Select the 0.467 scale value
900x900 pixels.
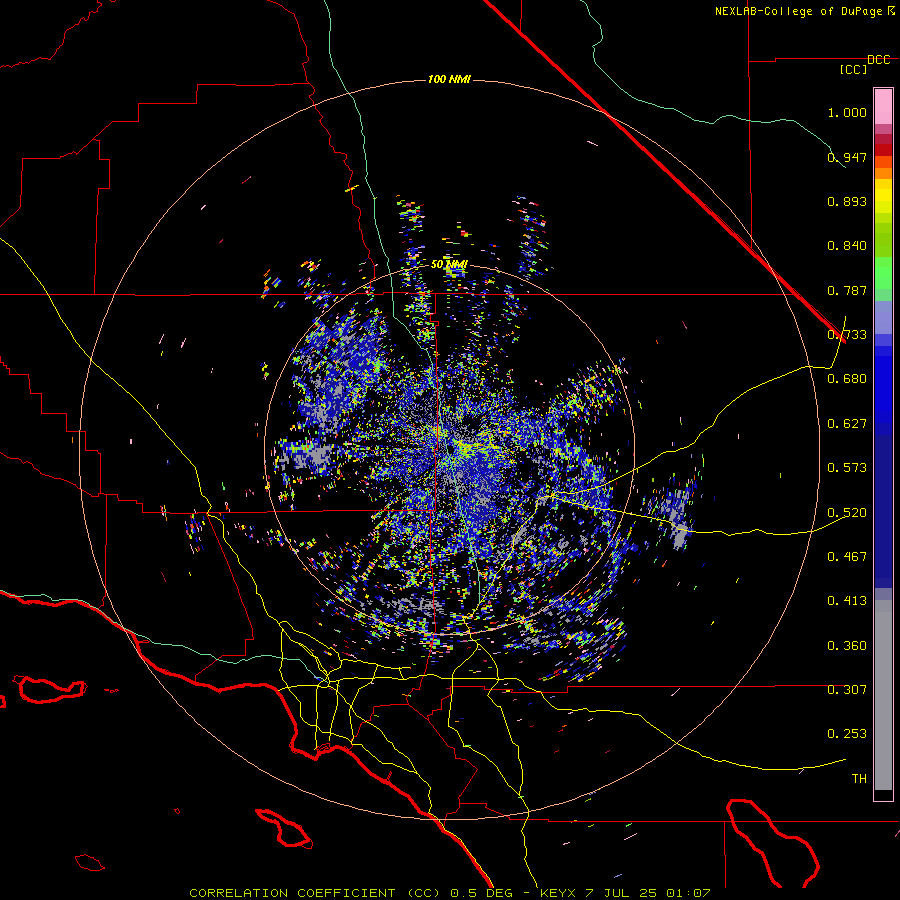pos(847,557)
